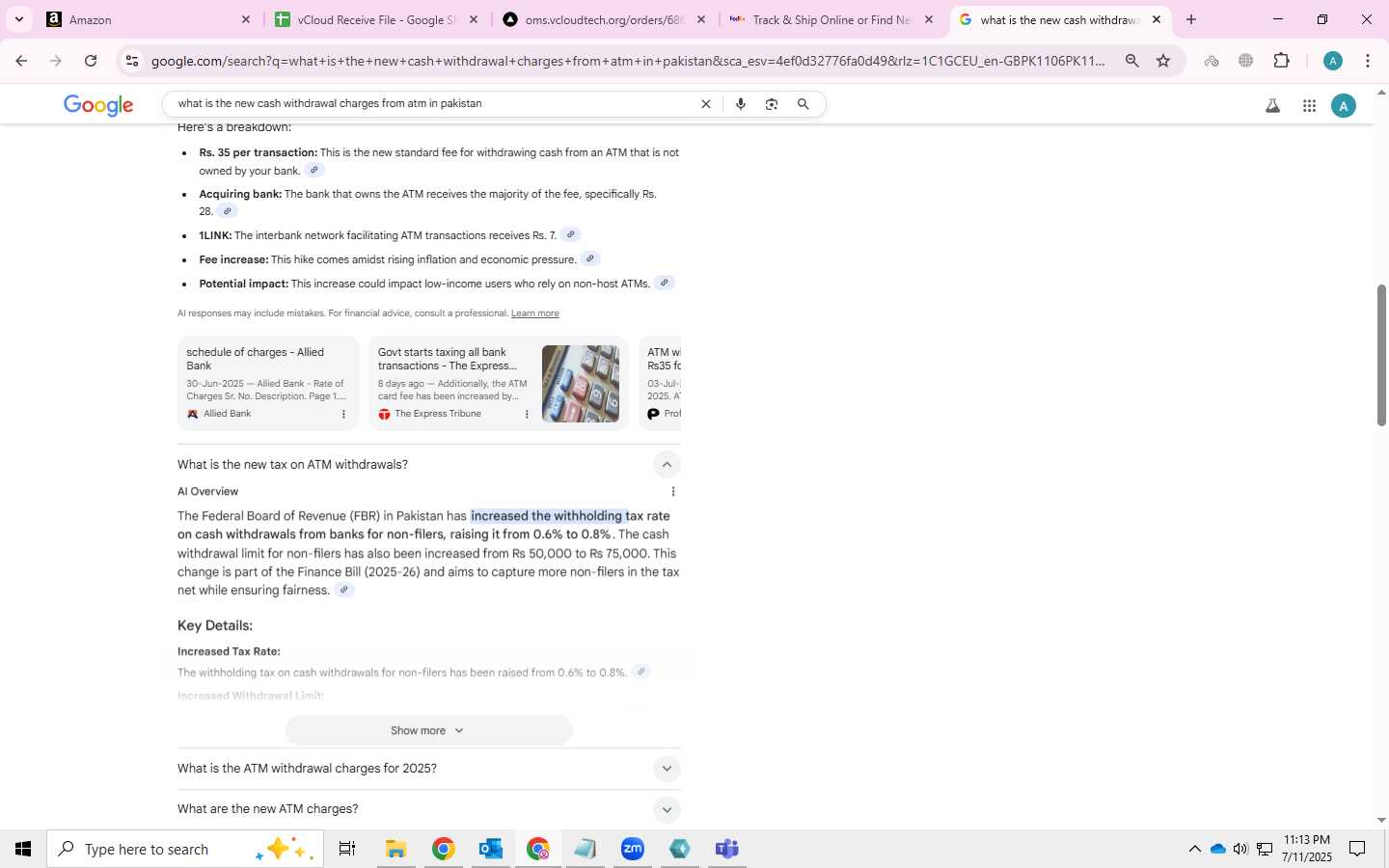The image size is (1389, 868).
Task: Open Google Lens image search
Action: pyautogui.click(x=772, y=104)
